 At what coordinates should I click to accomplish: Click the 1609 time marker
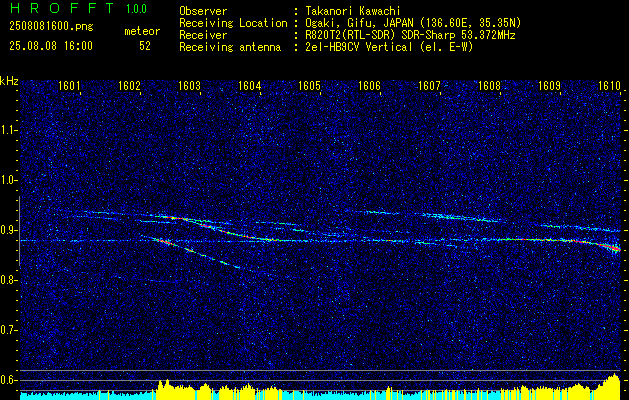click(x=550, y=85)
